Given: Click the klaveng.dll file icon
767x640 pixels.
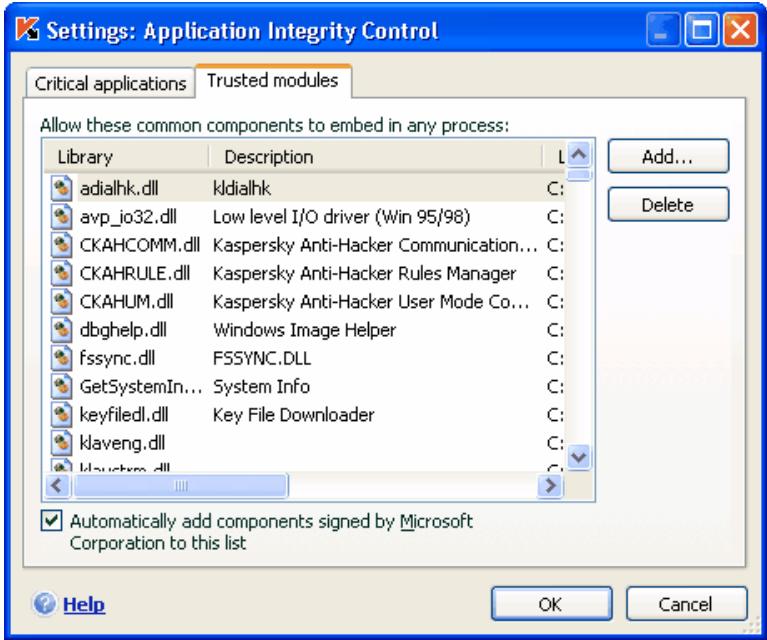Looking at the screenshot, I should click(x=62, y=443).
